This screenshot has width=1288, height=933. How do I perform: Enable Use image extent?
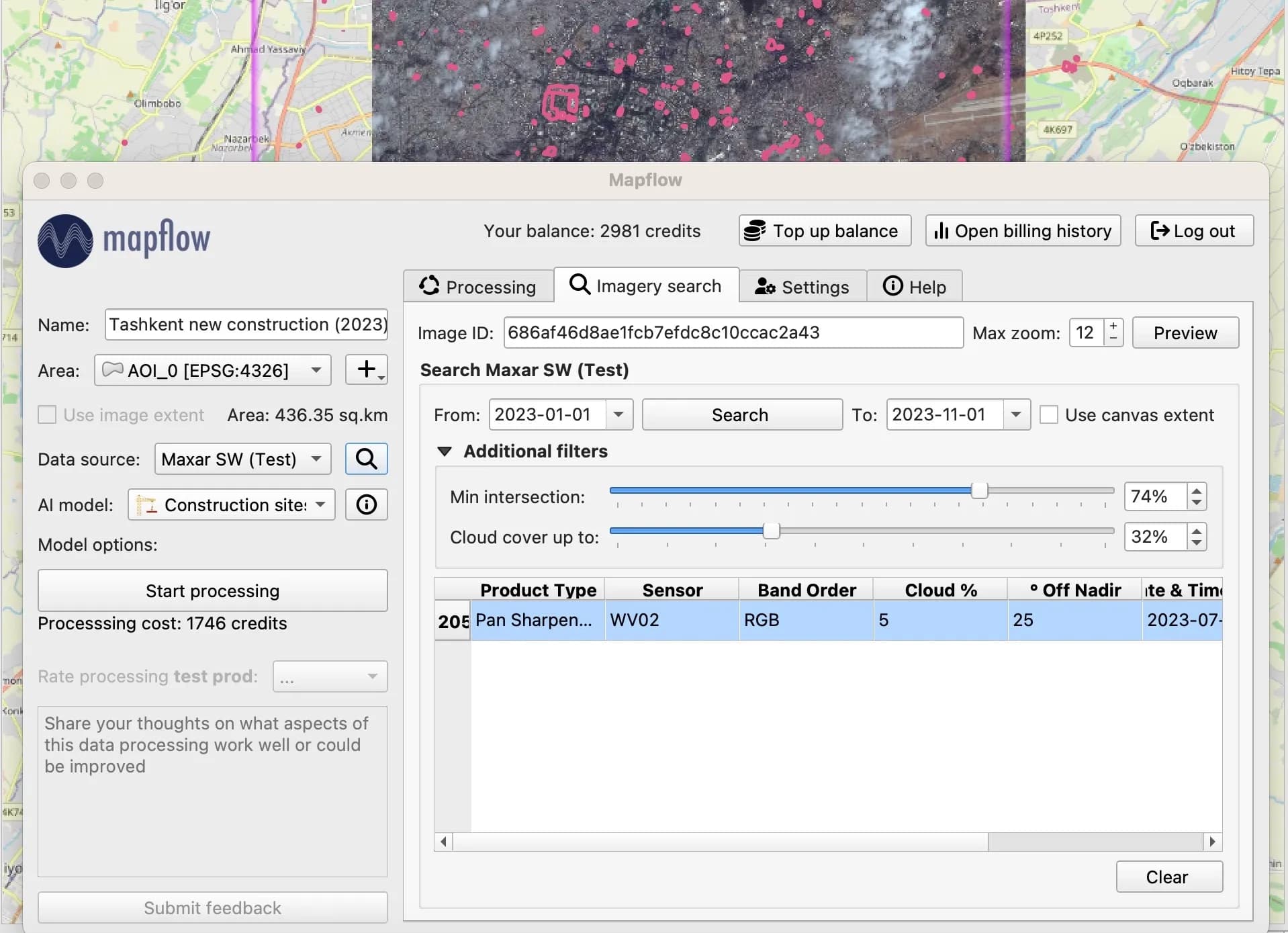click(x=46, y=414)
